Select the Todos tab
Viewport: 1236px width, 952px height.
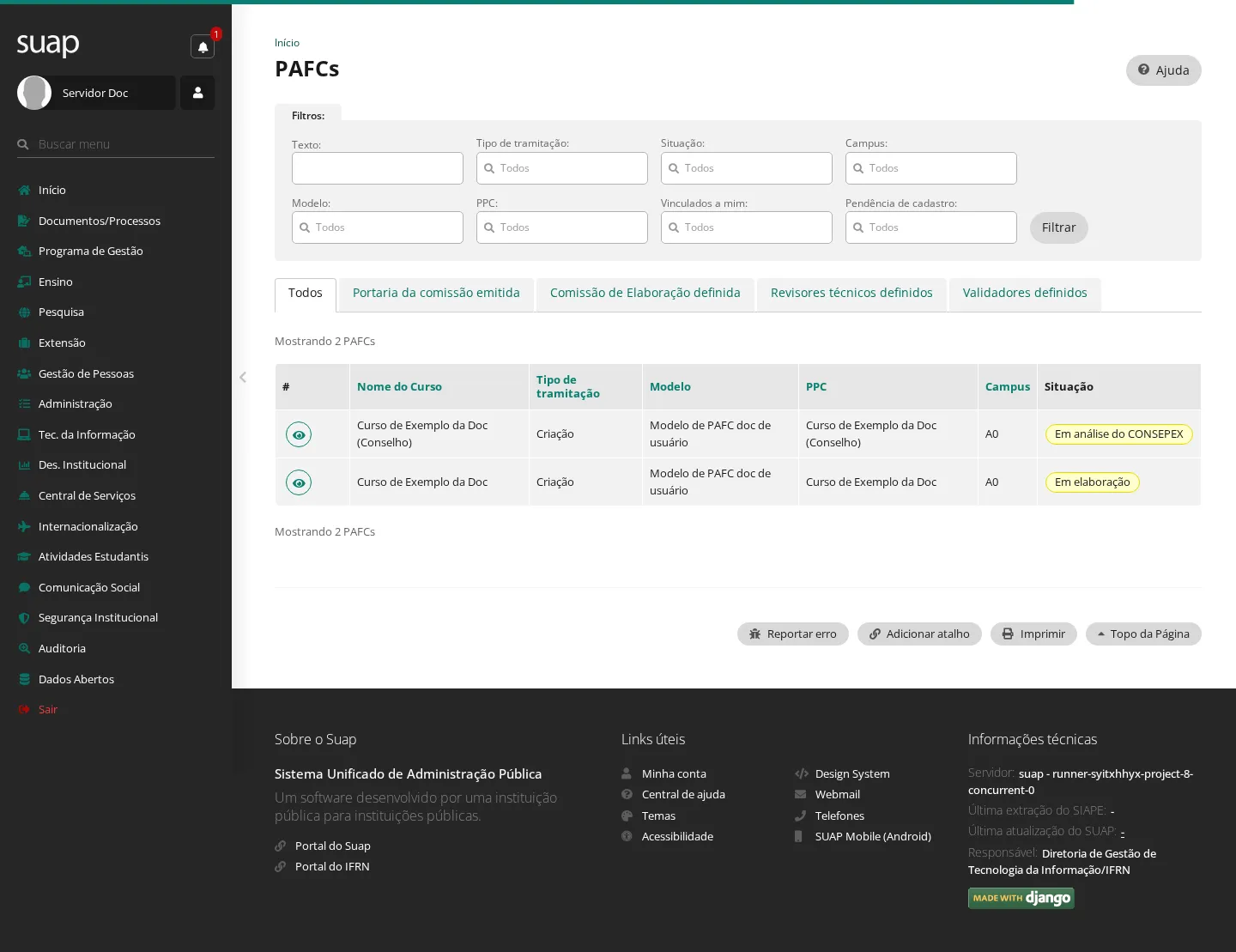coord(306,294)
